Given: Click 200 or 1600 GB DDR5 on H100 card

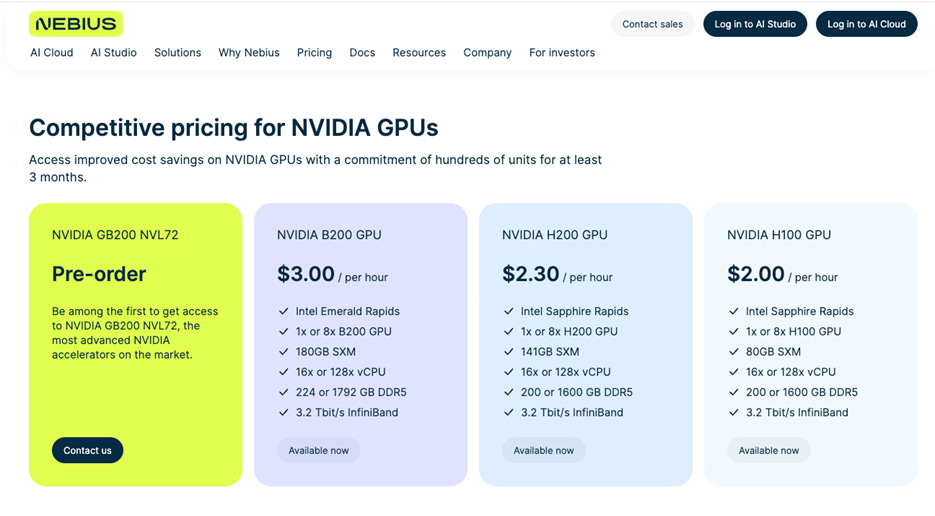Looking at the screenshot, I should [x=801, y=393].
